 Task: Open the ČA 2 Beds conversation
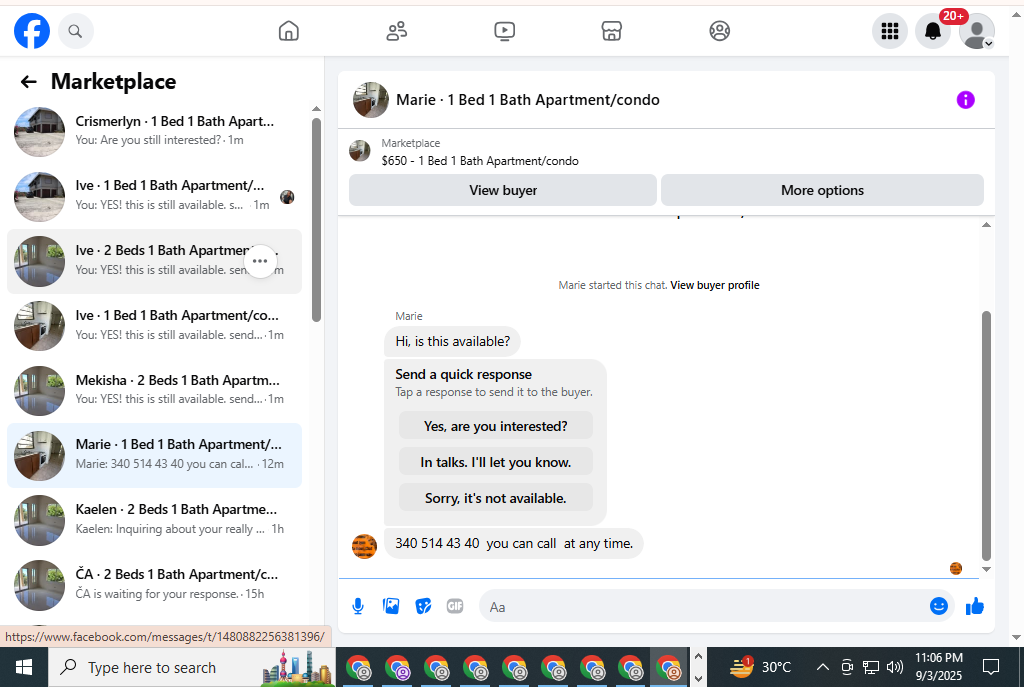coord(155,584)
